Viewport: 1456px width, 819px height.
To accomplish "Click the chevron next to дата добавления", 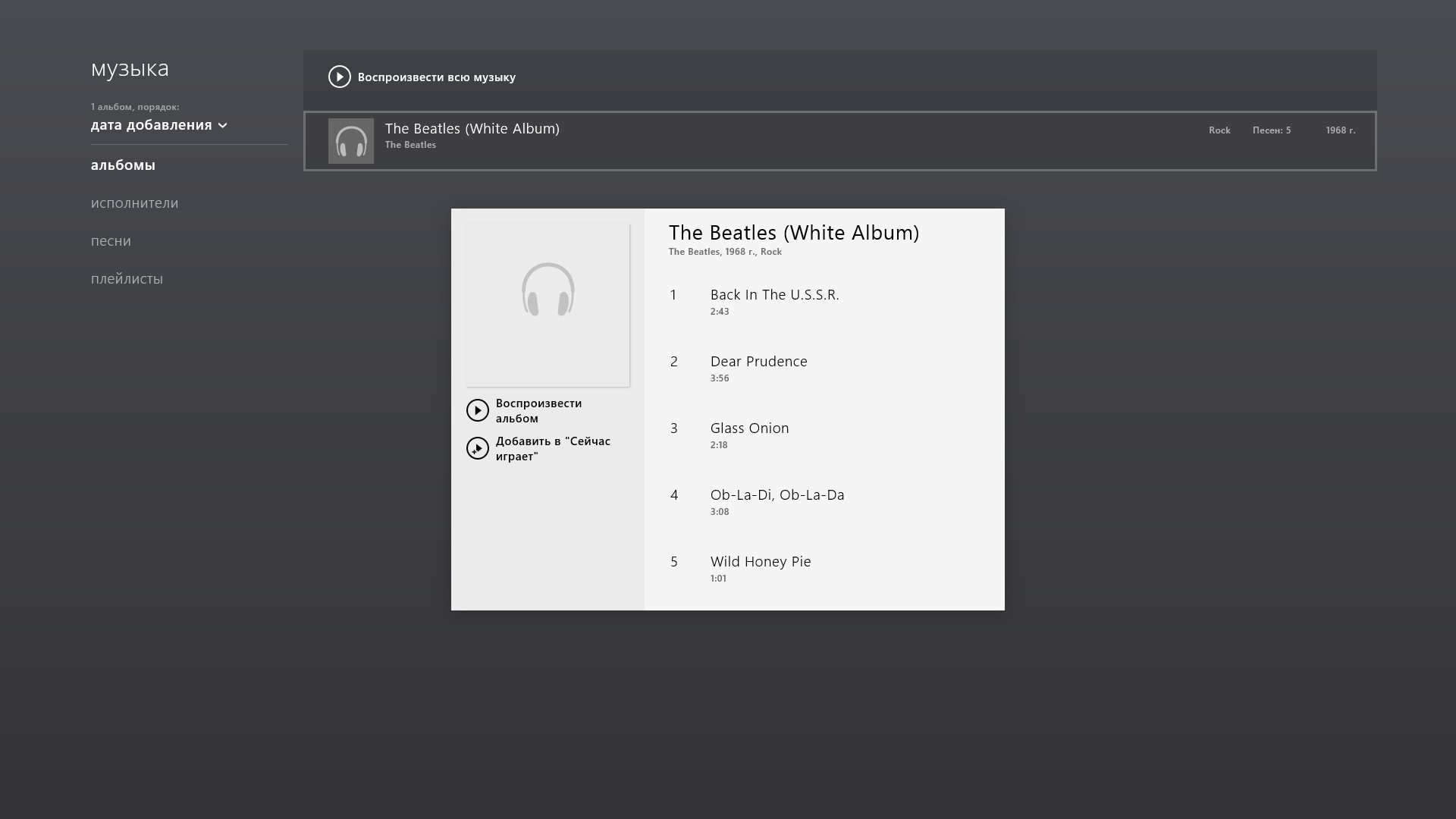I will (x=222, y=126).
